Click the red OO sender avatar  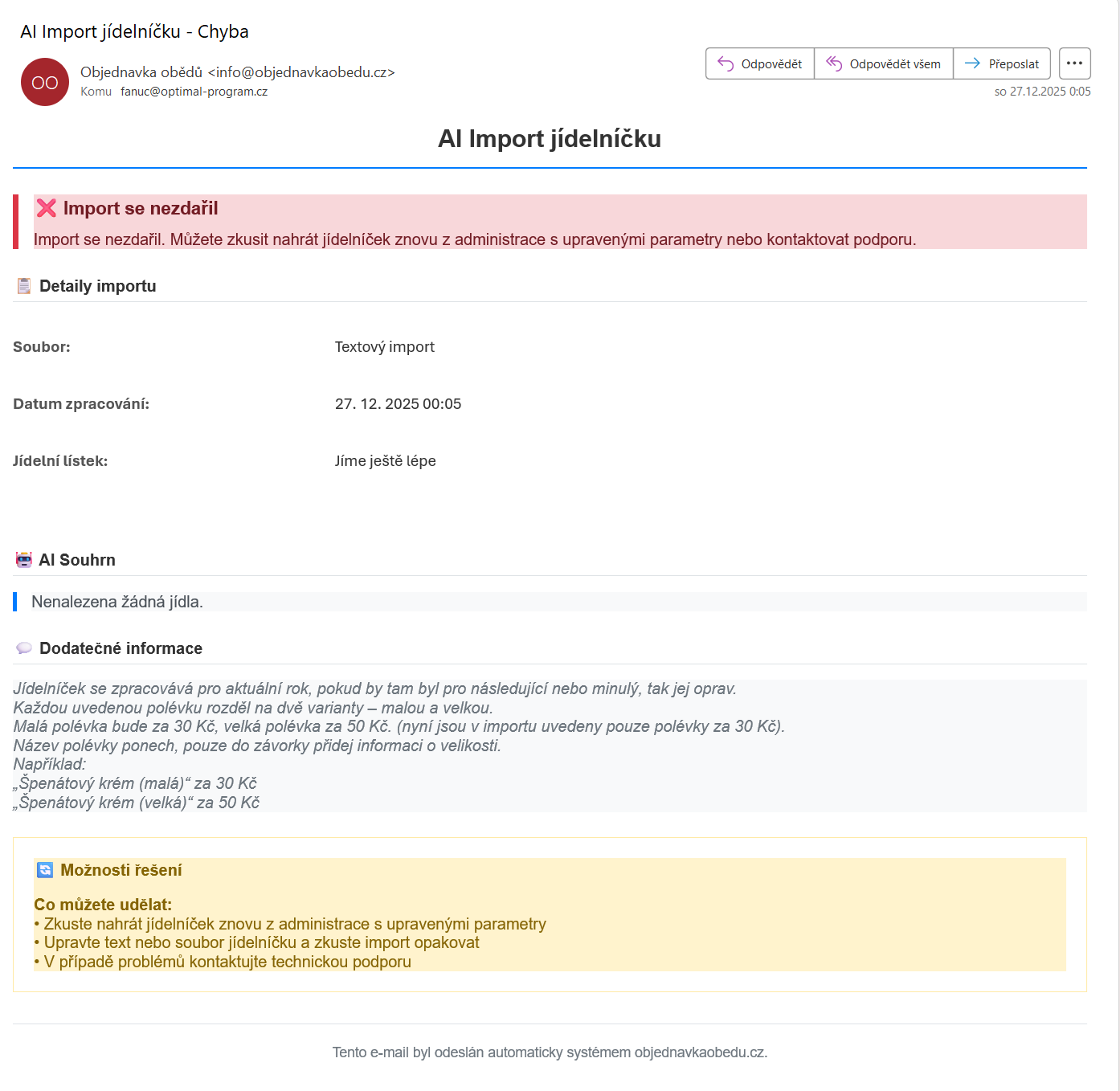click(x=45, y=82)
